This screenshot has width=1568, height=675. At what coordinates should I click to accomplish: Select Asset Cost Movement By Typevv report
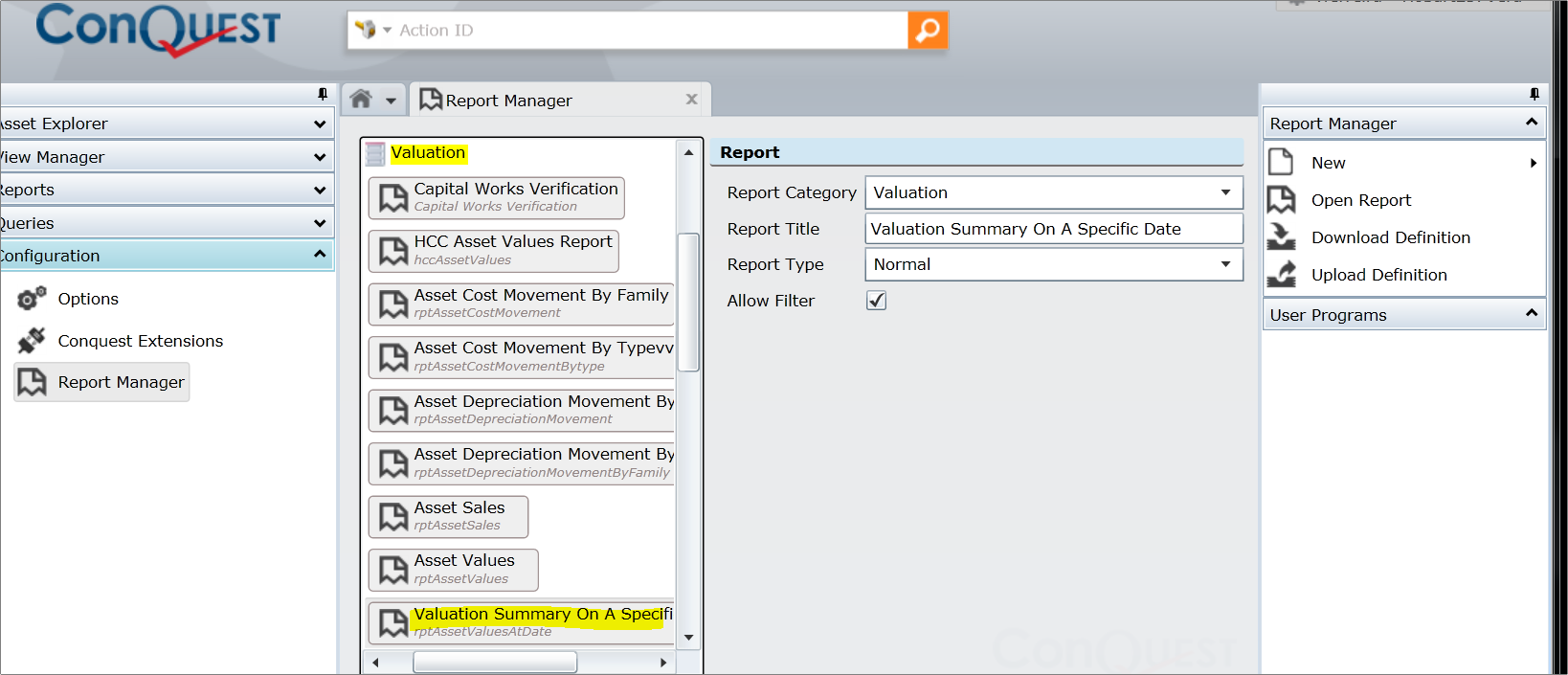tap(522, 357)
